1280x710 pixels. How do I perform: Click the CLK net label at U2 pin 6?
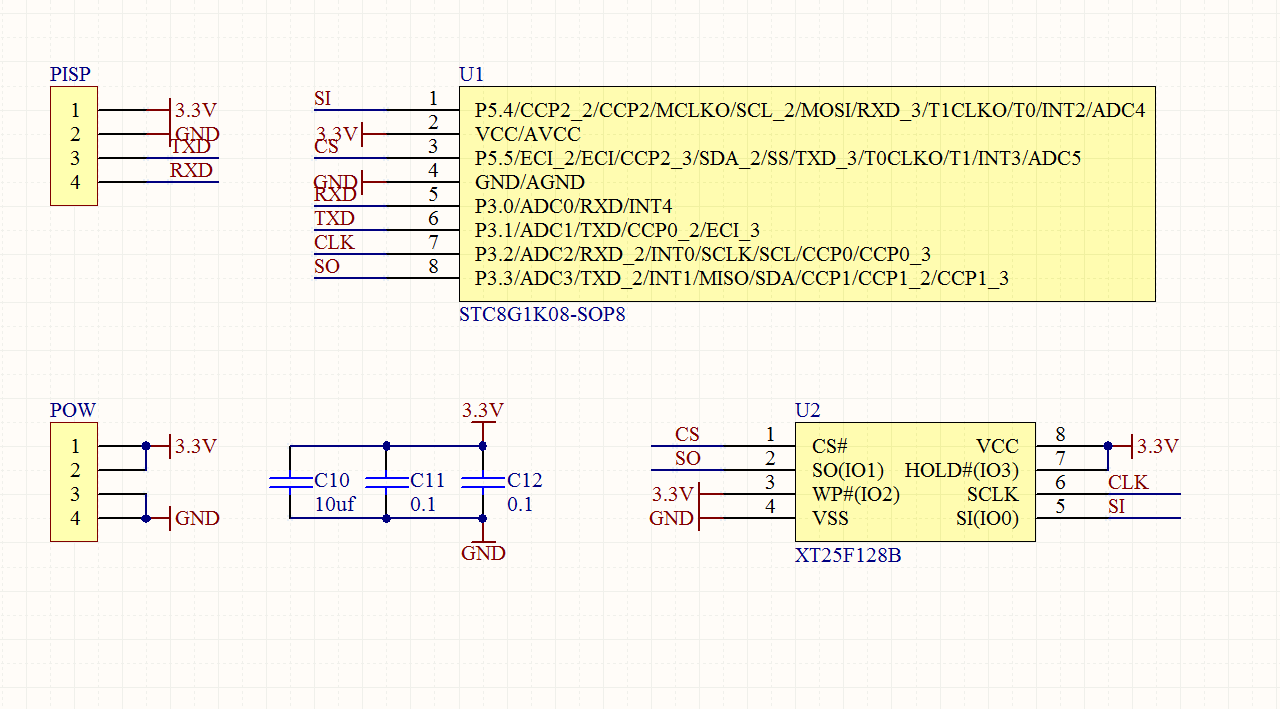tap(1128, 482)
